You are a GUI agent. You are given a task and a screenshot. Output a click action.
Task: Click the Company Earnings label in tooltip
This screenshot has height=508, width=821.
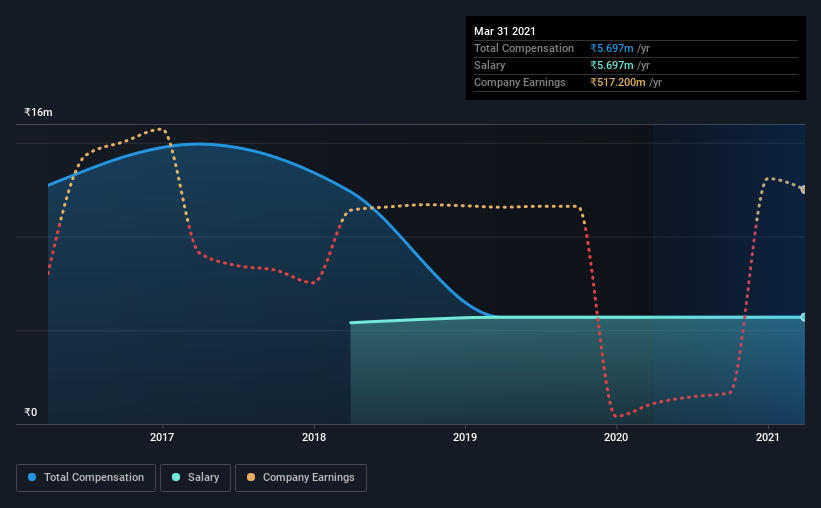519,82
